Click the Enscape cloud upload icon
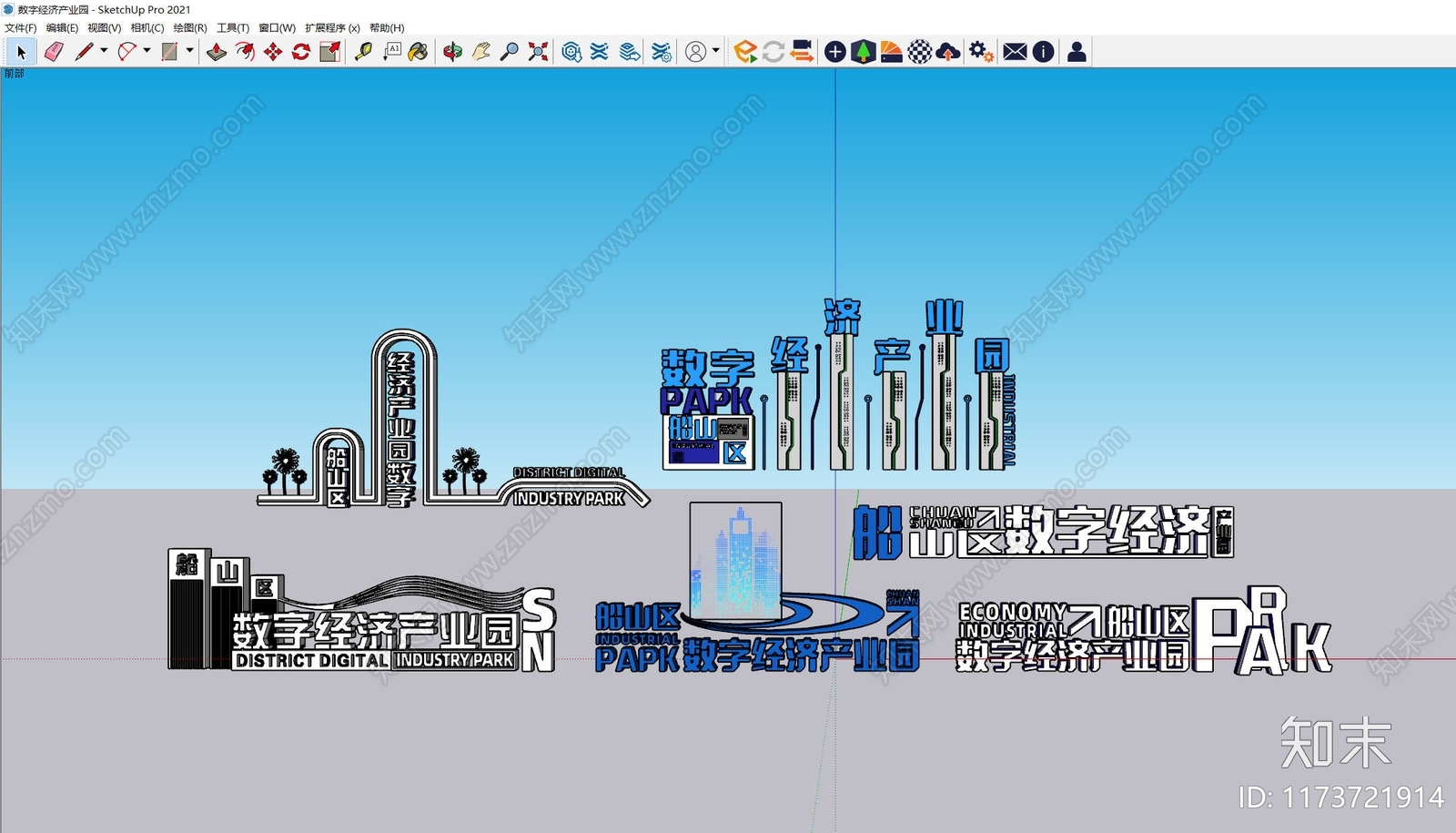The image size is (1456, 833). pyautogui.click(x=948, y=52)
